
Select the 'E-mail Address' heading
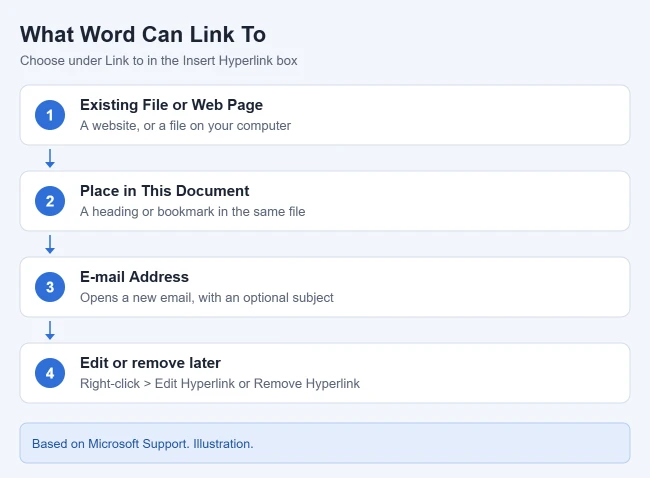(134, 277)
